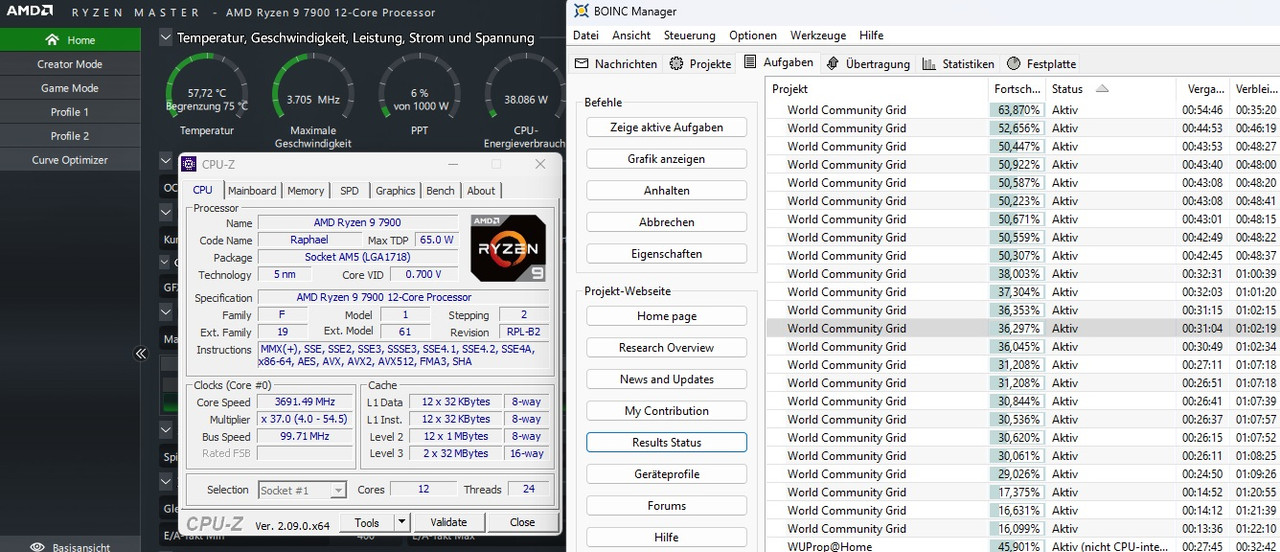Open the Werkzeuge menu
1280x552 pixels.
click(818, 35)
